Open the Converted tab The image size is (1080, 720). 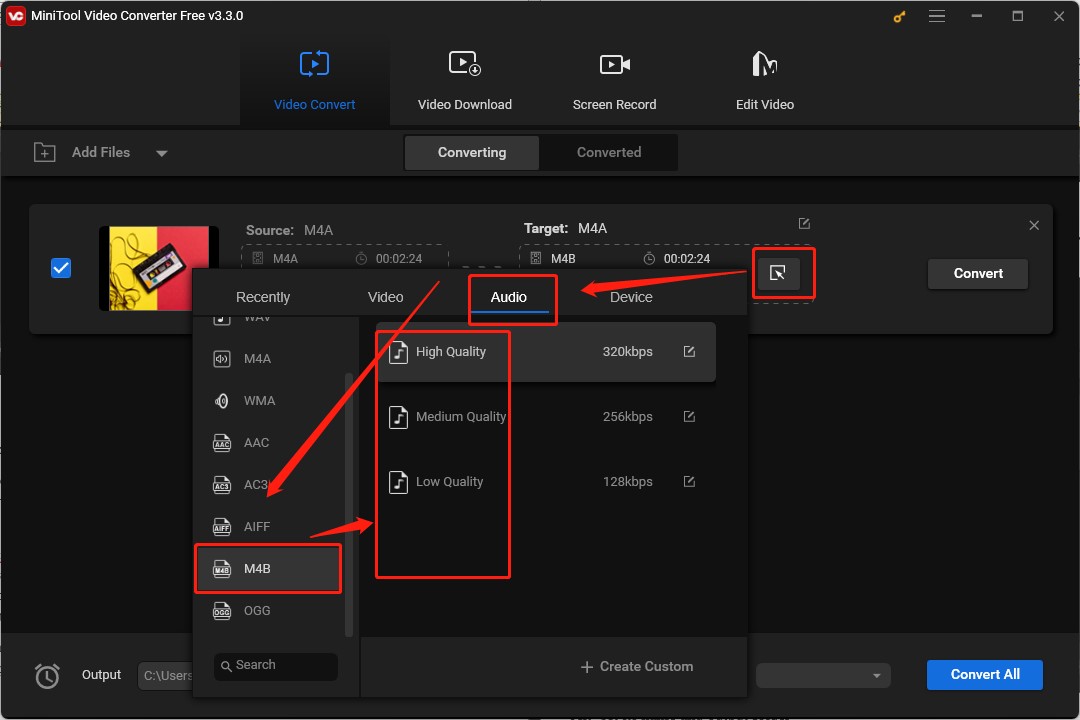pos(608,152)
